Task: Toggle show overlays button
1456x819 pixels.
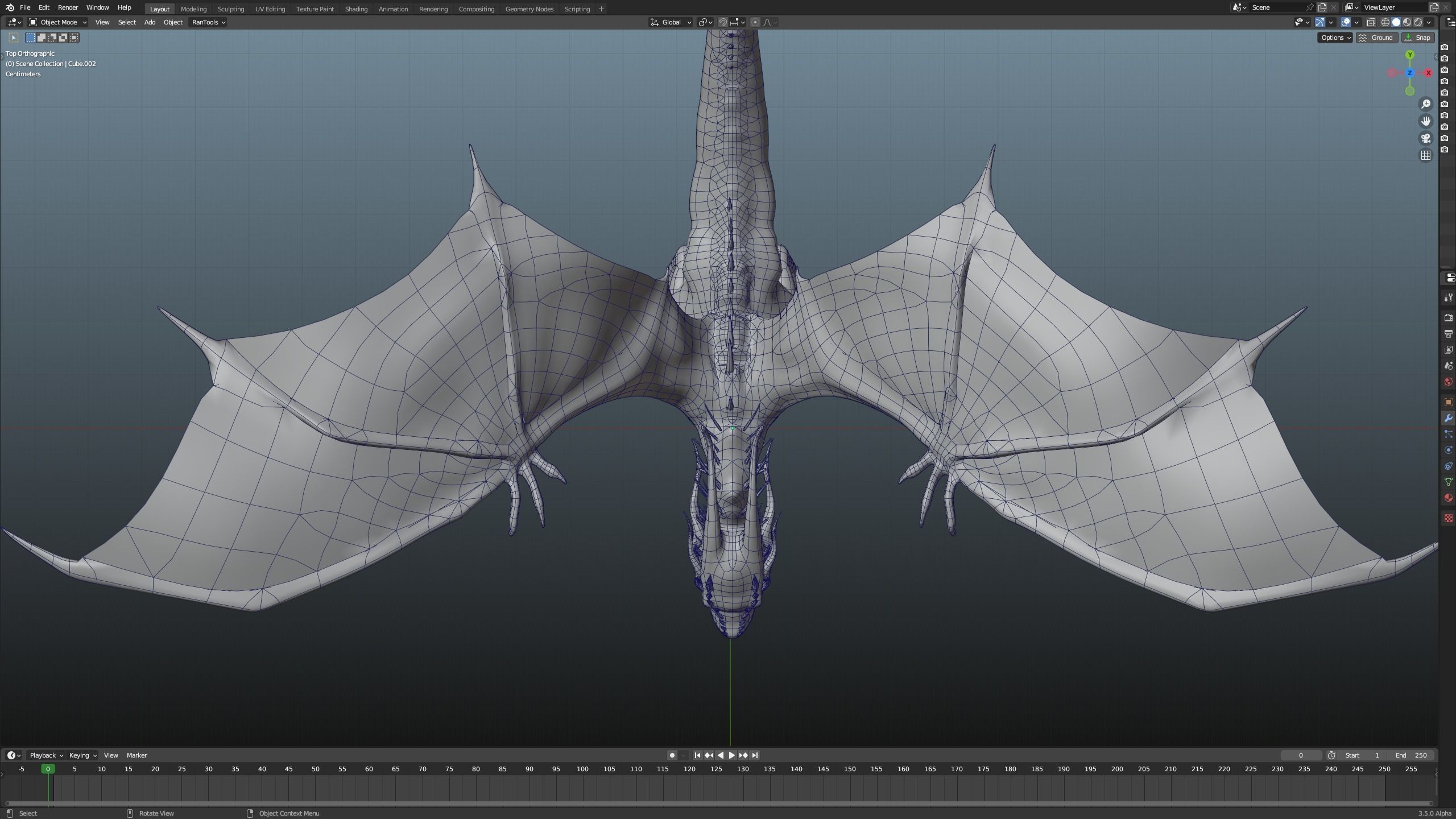Action: (1346, 22)
